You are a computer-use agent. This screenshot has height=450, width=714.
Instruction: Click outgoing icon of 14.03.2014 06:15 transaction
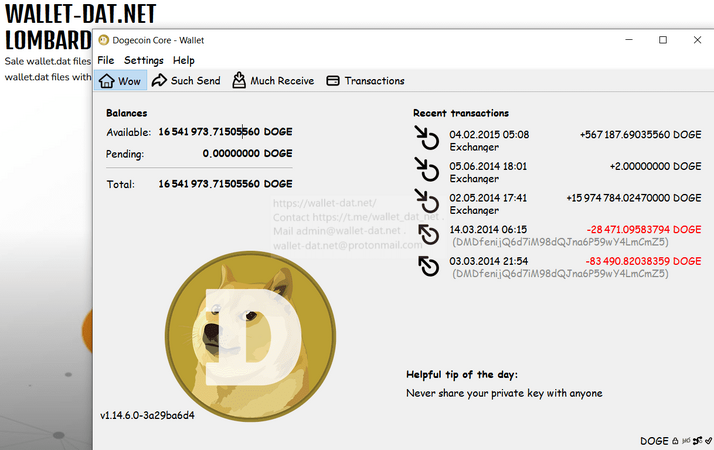(428, 235)
